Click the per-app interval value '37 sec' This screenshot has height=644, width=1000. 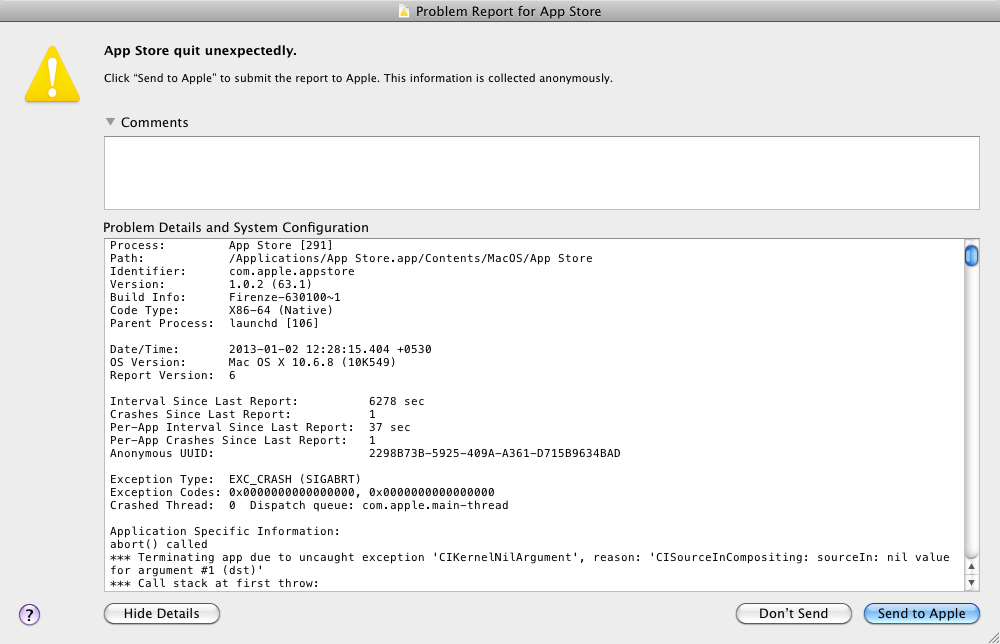pyautogui.click(x=389, y=427)
